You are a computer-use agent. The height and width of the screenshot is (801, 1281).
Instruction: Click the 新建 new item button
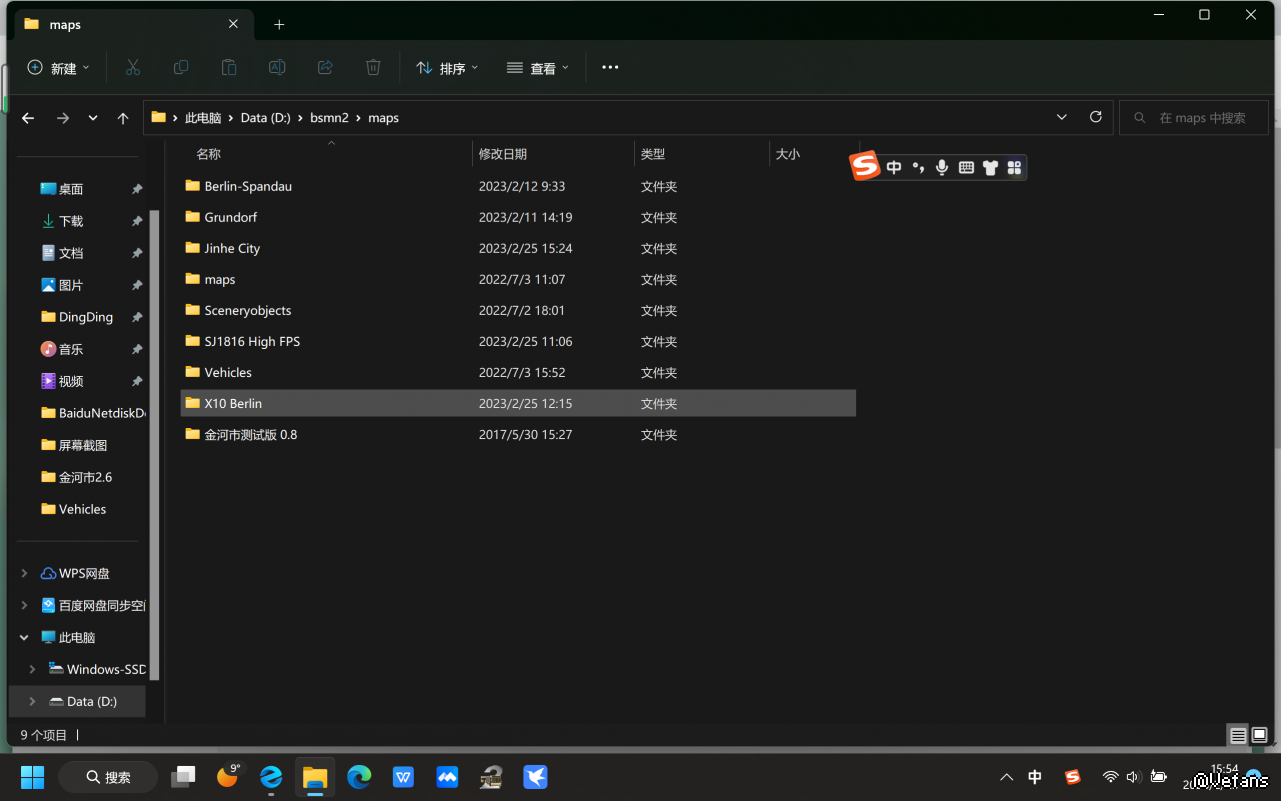point(58,68)
